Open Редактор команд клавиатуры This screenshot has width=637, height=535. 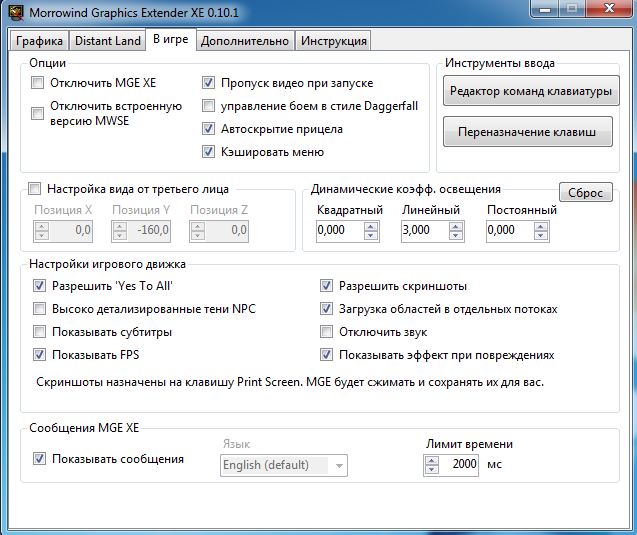click(531, 91)
